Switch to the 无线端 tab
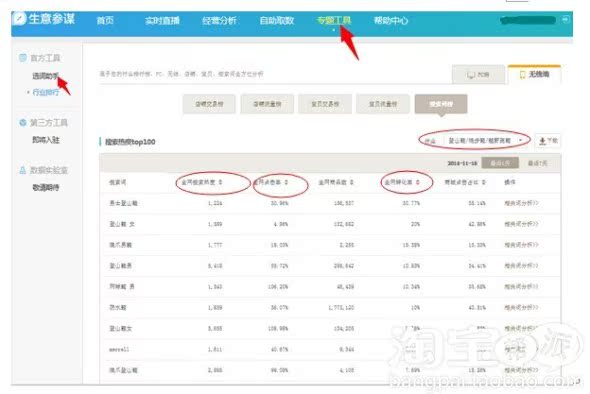The width and height of the screenshot is (590, 394). [x=534, y=75]
